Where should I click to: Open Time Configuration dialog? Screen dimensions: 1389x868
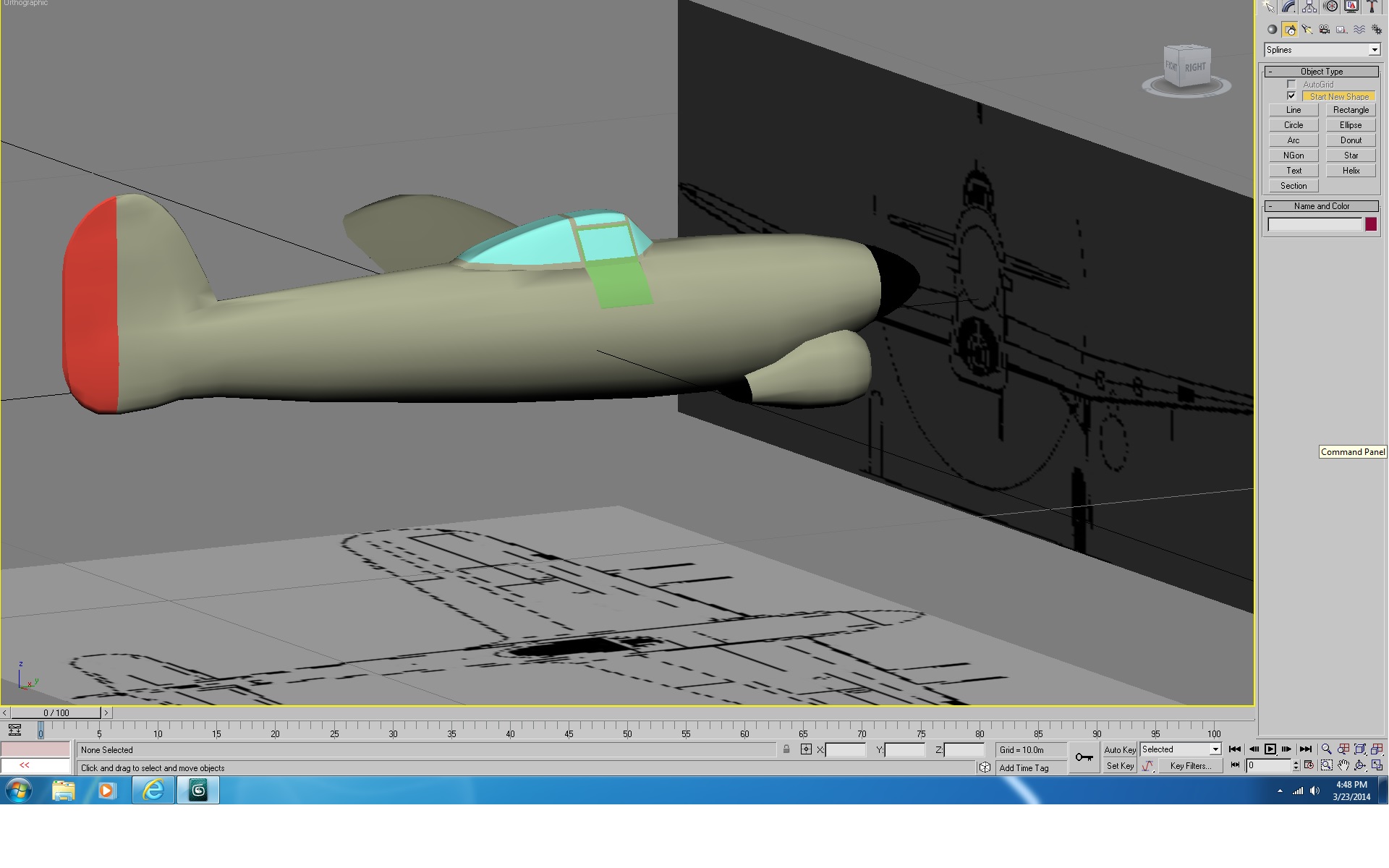(1309, 765)
